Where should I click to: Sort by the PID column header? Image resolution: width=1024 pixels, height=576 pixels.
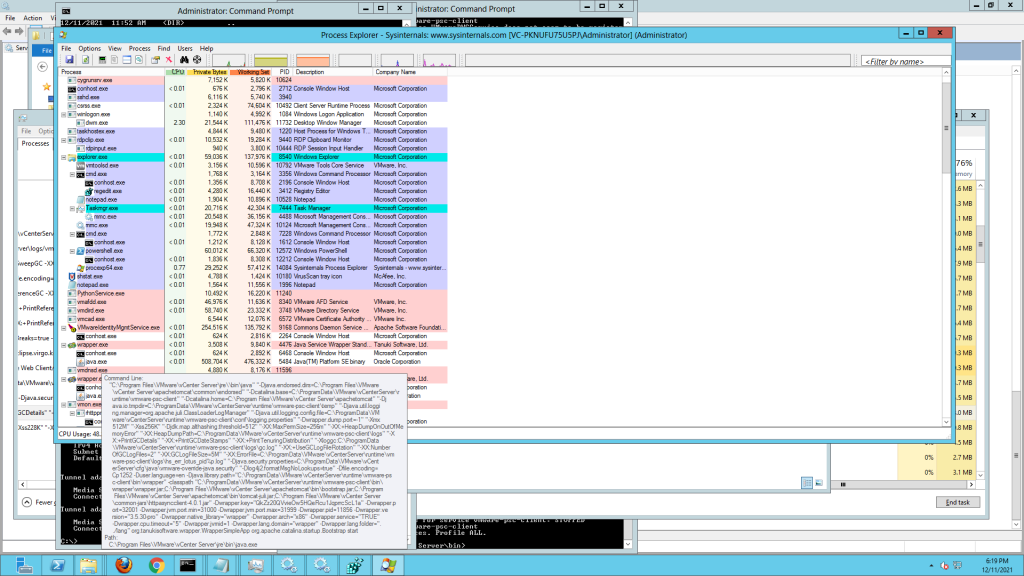(283, 72)
